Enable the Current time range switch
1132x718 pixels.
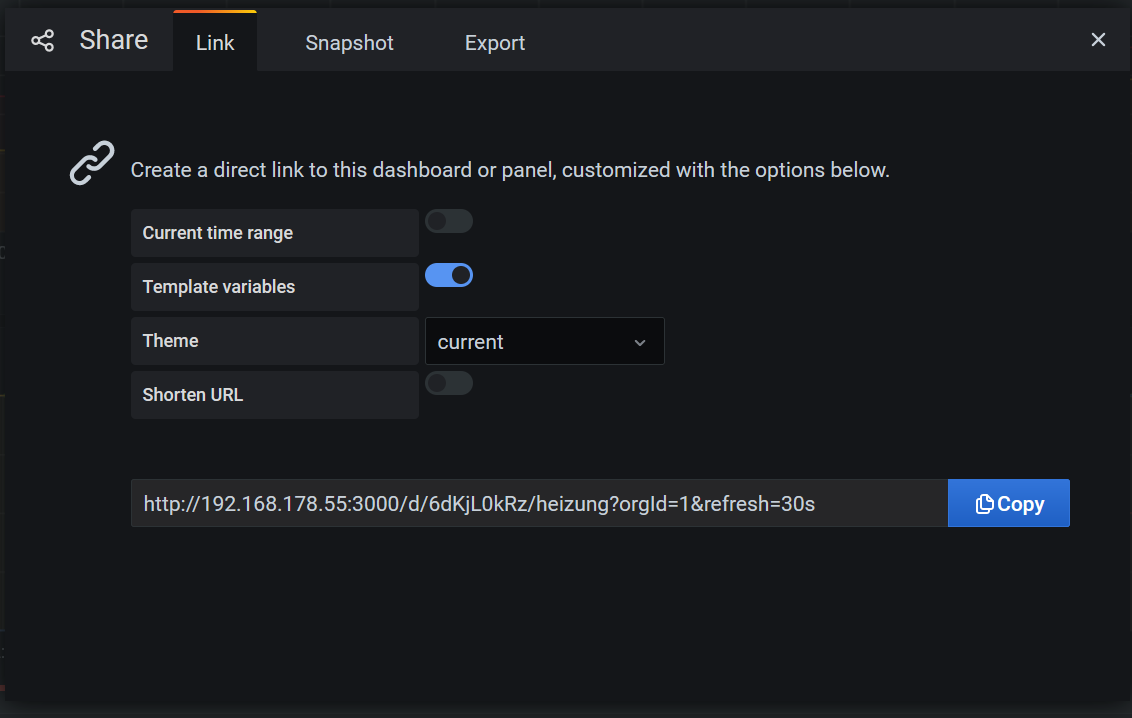click(448, 221)
